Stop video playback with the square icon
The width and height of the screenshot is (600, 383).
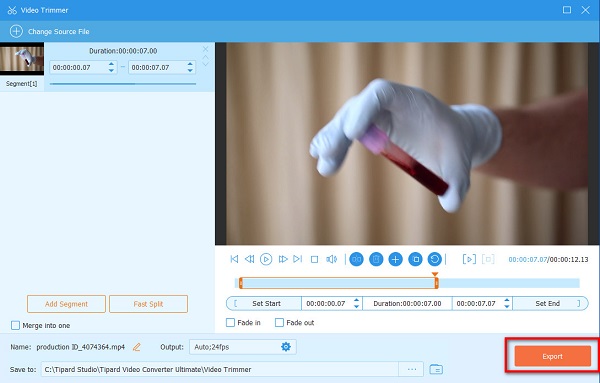(x=315, y=259)
